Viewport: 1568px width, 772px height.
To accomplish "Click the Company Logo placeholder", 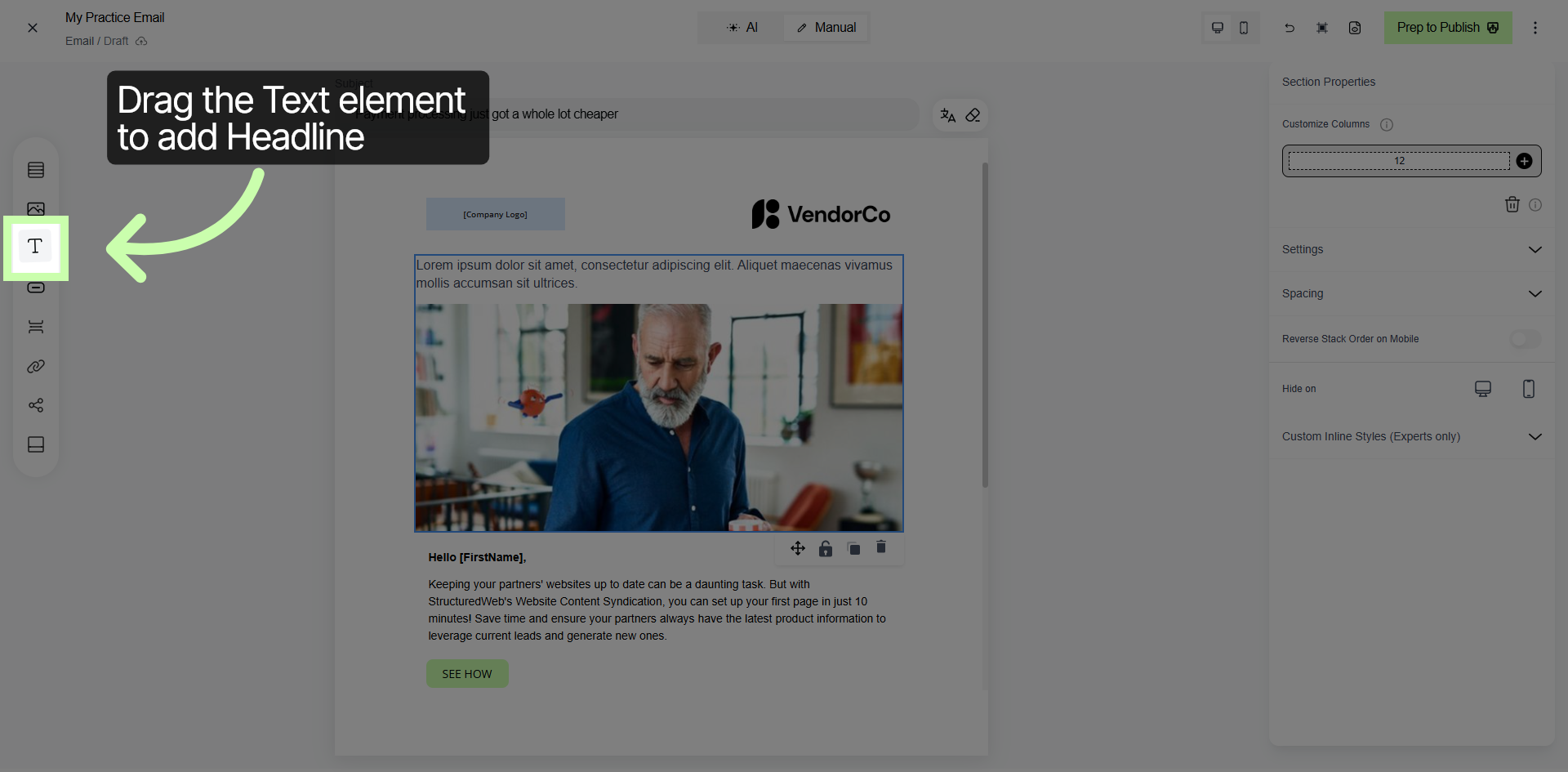I will click(x=496, y=214).
